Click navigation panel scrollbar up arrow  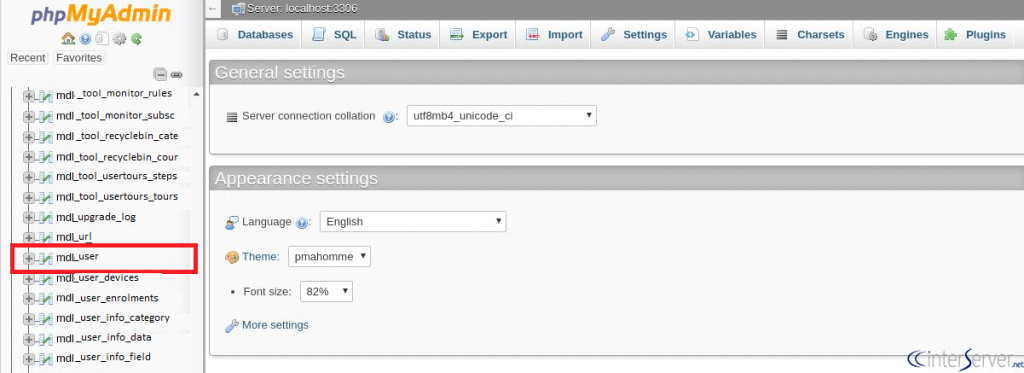point(197,95)
